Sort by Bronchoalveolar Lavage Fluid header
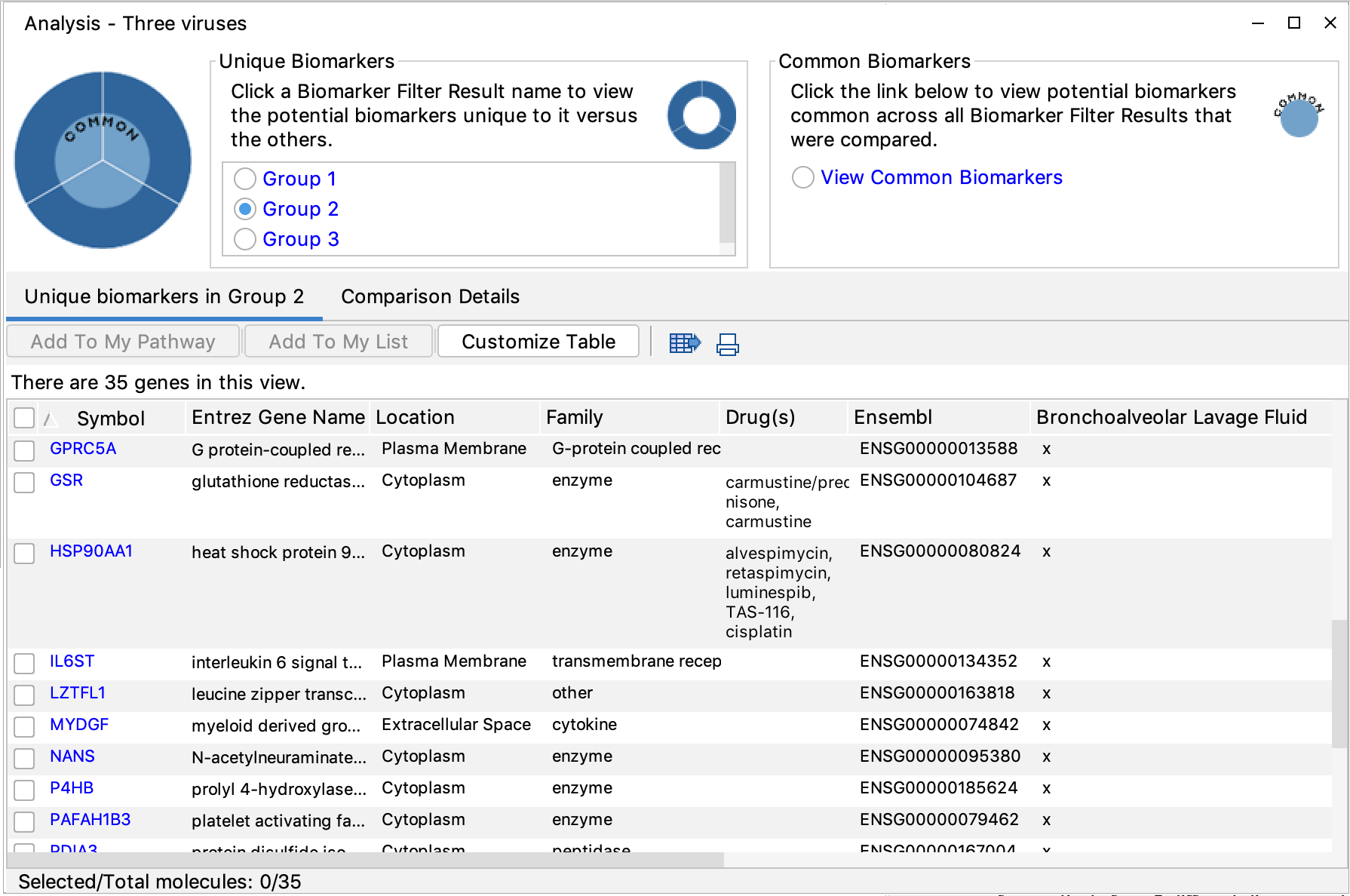1350x896 pixels. pos(1181,417)
